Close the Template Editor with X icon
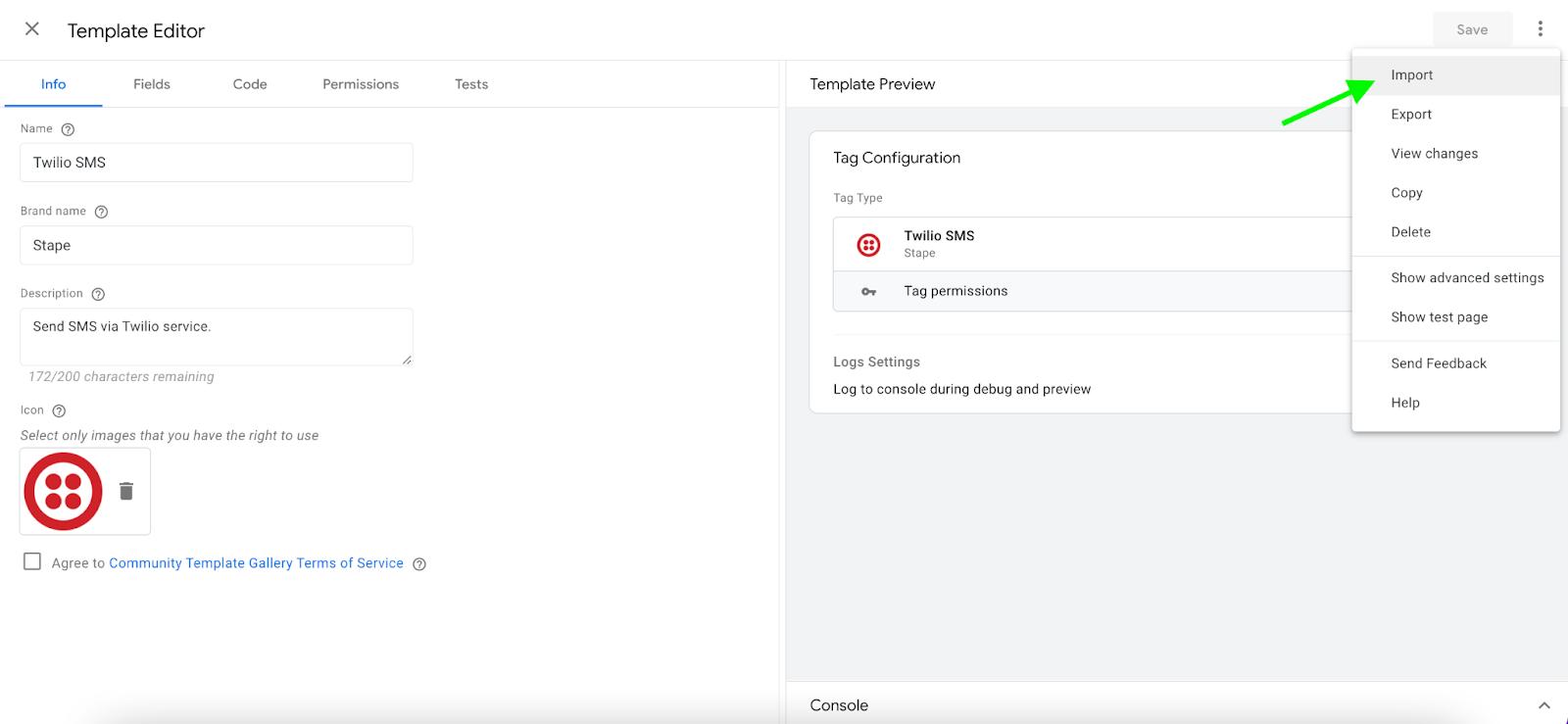This screenshot has width=1568, height=724. (32, 29)
